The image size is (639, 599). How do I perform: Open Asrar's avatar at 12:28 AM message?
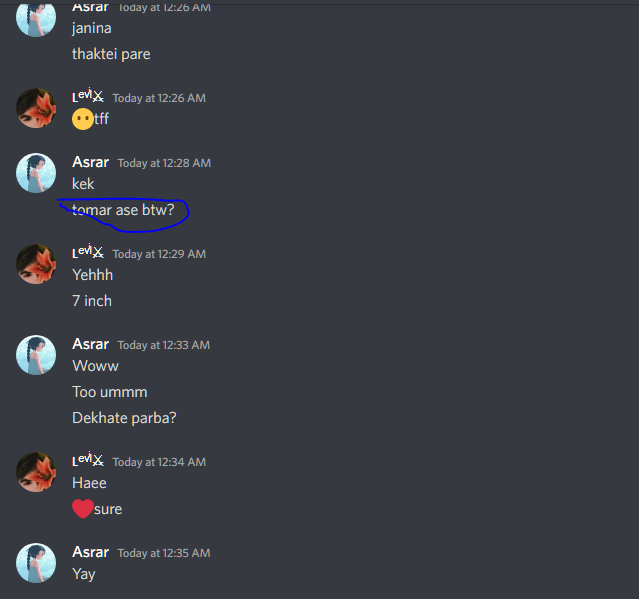[36, 173]
